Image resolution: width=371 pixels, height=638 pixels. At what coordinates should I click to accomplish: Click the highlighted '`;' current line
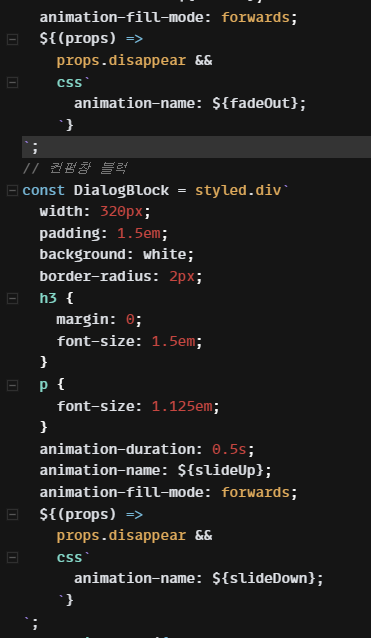pyautogui.click(x=196, y=147)
